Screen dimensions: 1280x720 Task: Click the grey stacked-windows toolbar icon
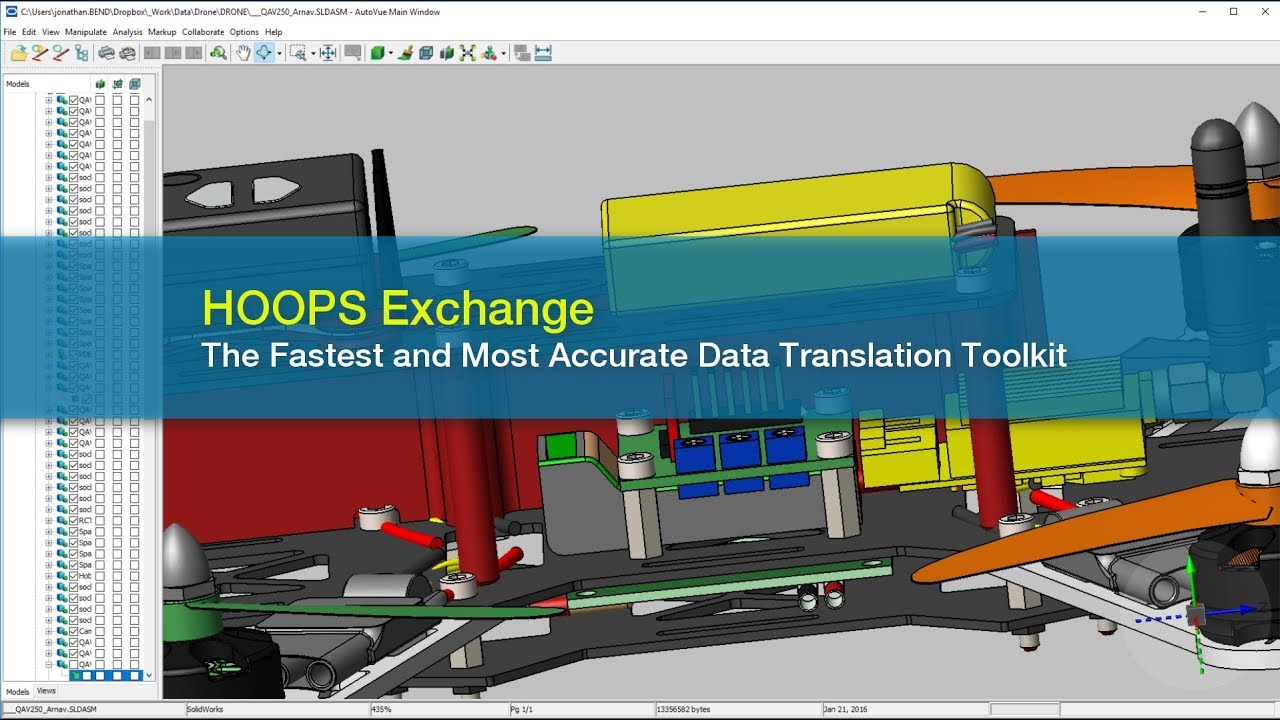point(521,53)
